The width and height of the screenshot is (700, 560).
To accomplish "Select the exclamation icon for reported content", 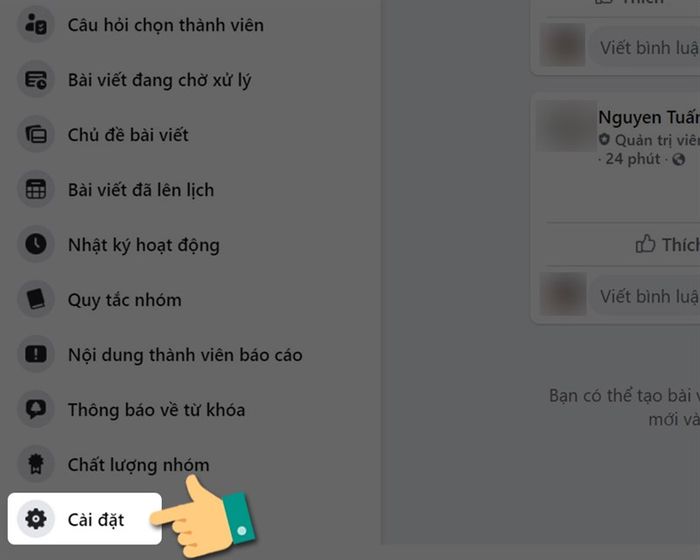I will [36, 354].
